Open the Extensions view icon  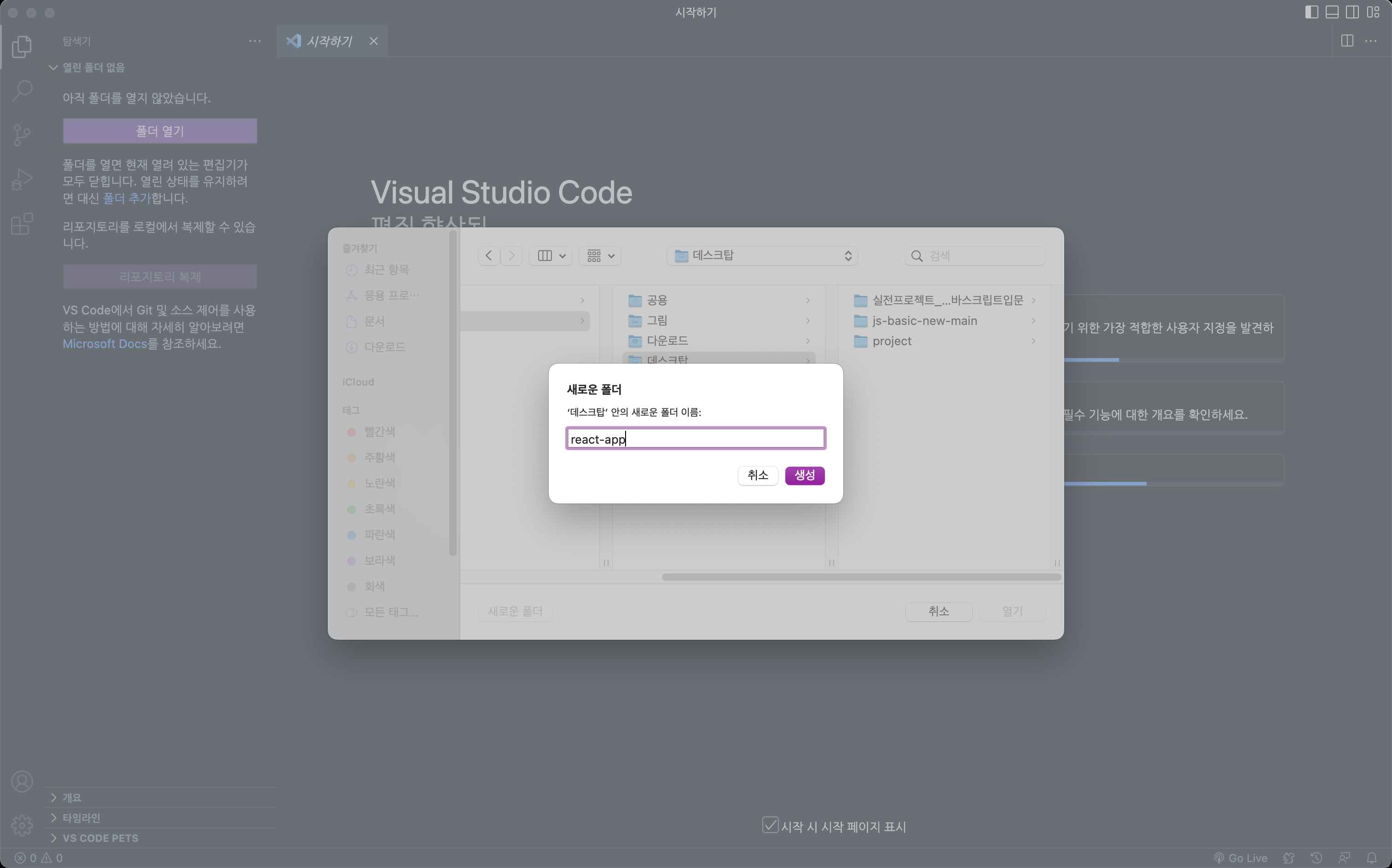[22, 224]
